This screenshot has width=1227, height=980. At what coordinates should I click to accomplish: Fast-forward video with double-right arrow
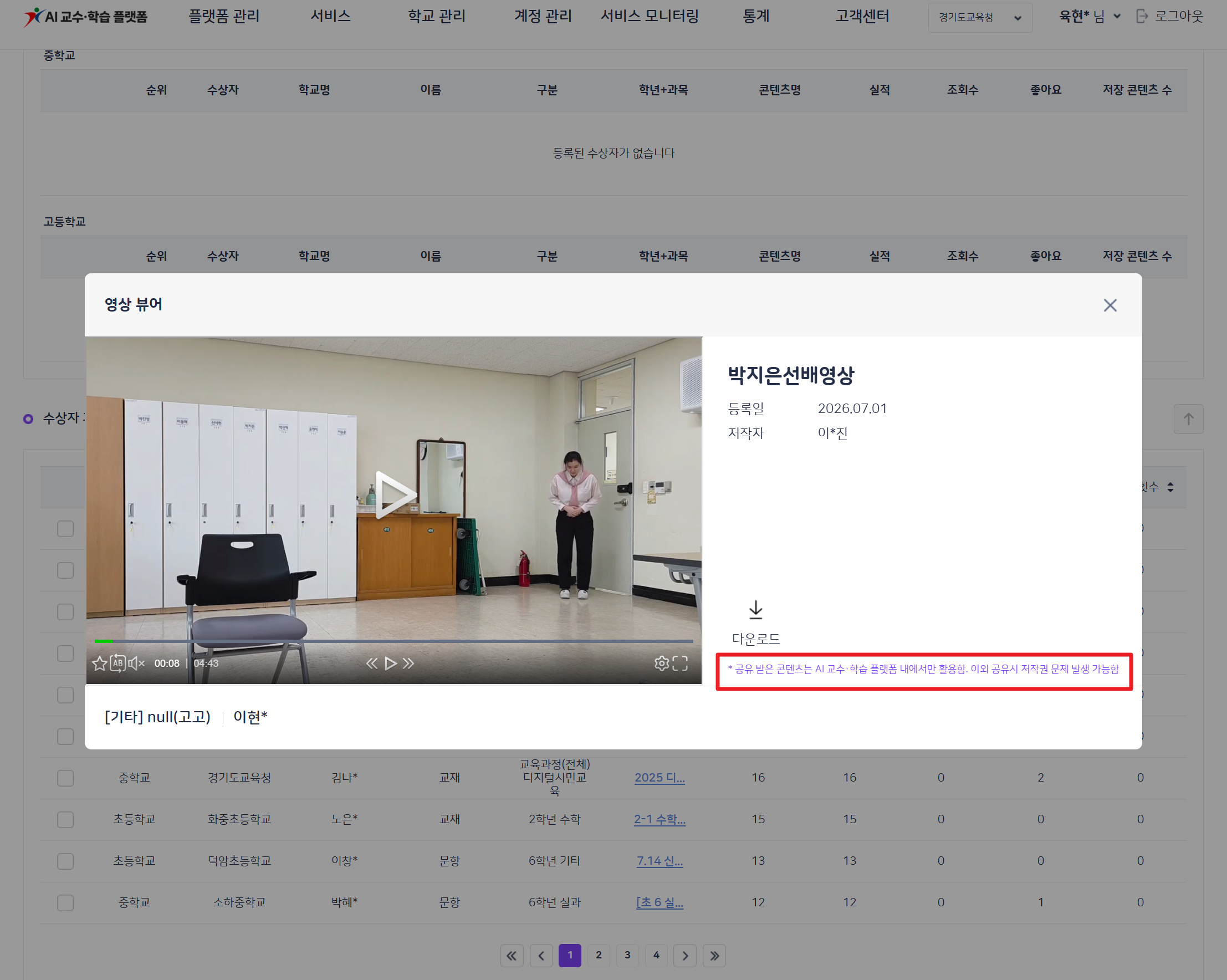[x=408, y=663]
